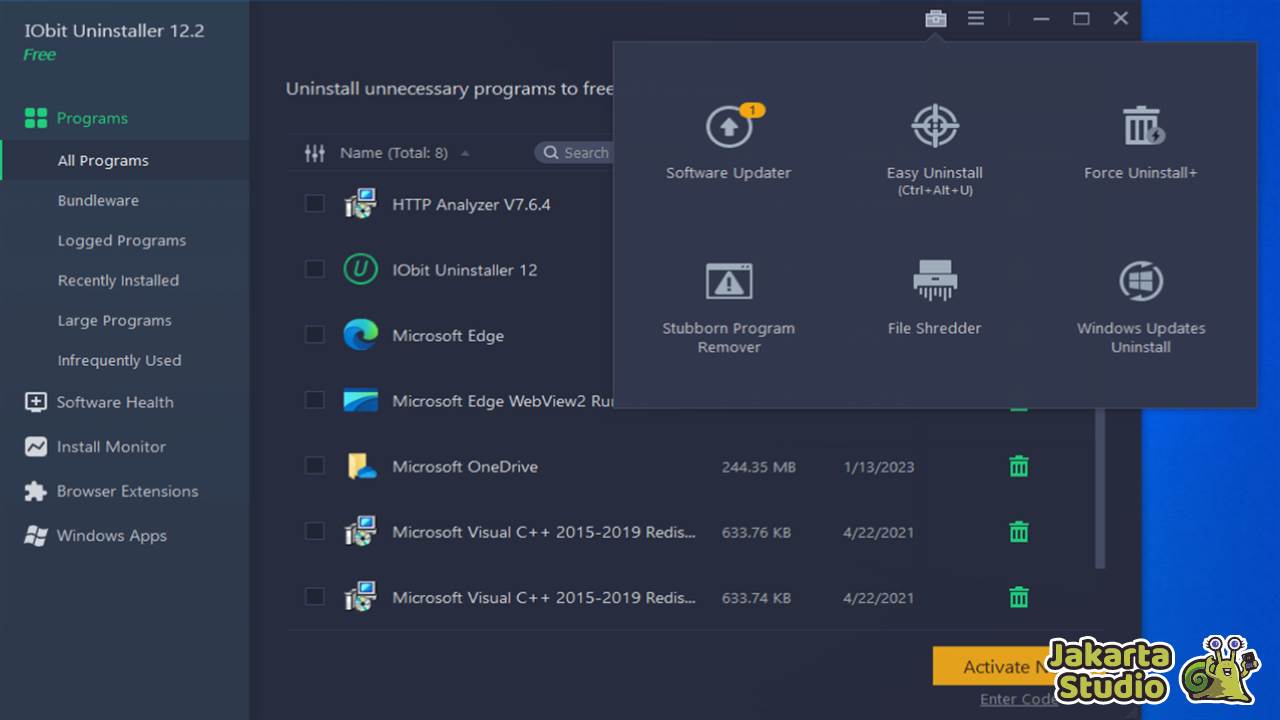Viewport: 1280px width, 720px height.
Task: Open Windows Updates Uninstall tool
Action: pos(1140,307)
